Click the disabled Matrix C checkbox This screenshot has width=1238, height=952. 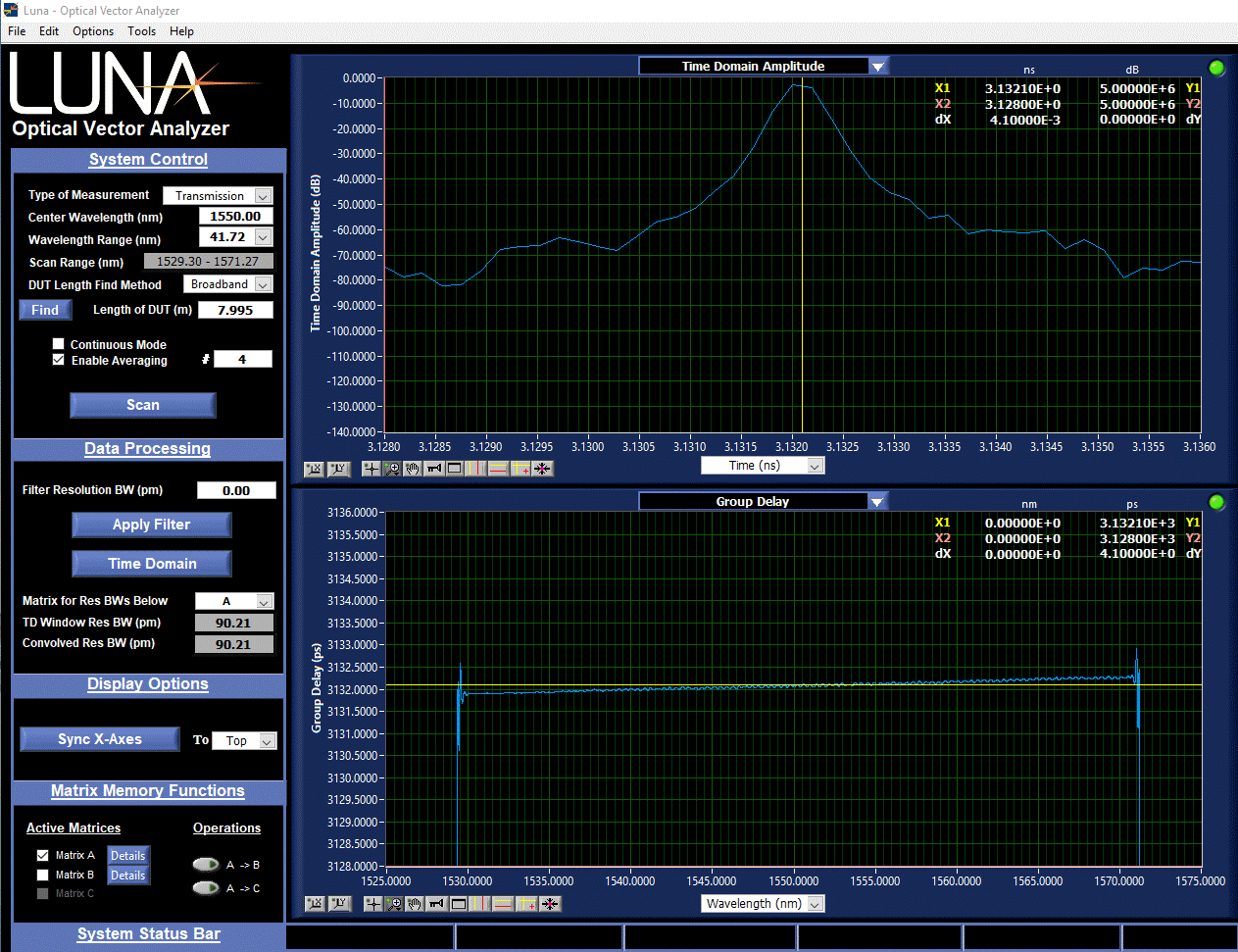tap(42, 893)
